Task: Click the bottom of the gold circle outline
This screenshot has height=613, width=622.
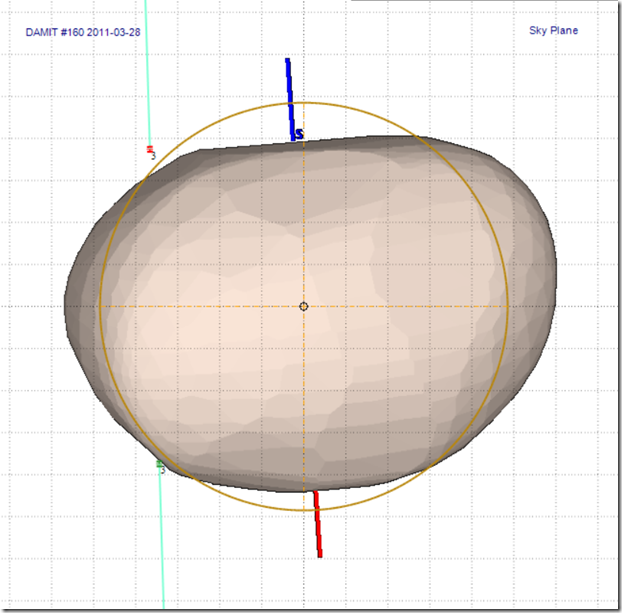Action: 304,511
